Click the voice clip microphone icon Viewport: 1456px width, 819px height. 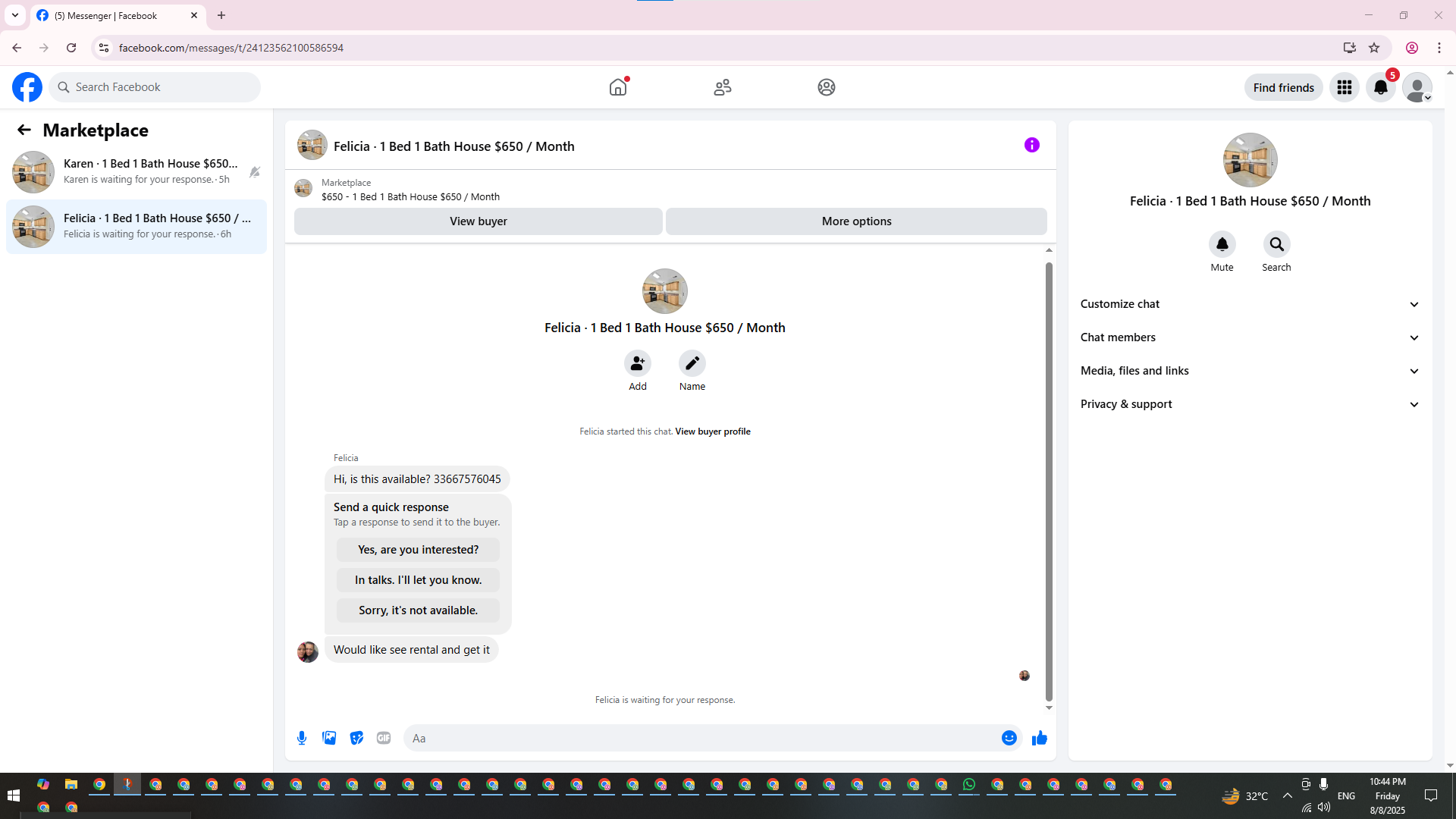tap(302, 738)
